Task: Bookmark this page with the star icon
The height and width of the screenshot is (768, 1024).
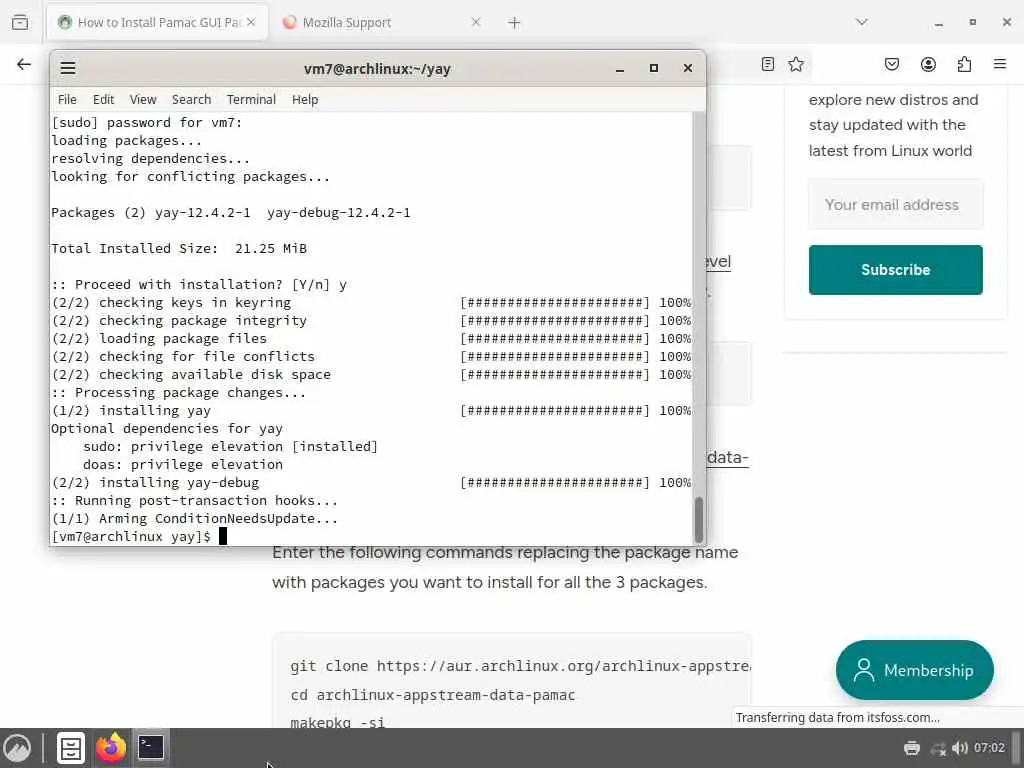Action: coord(795,64)
